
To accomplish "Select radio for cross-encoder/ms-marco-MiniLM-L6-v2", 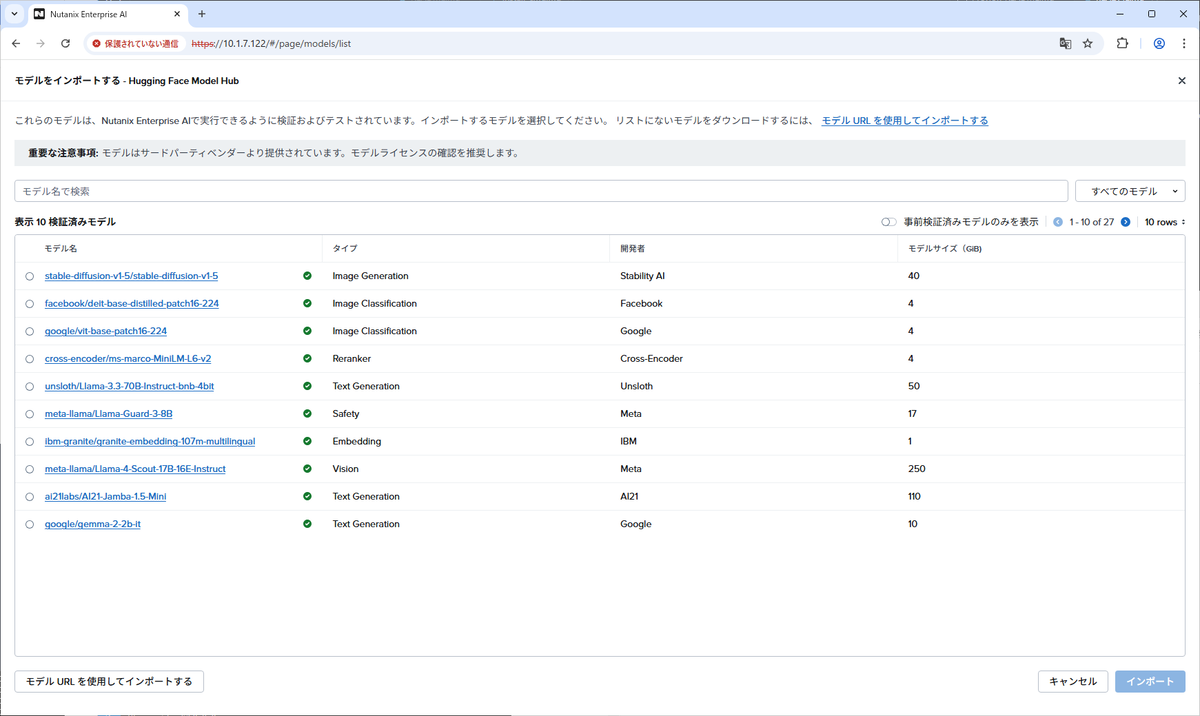I will pos(30,358).
